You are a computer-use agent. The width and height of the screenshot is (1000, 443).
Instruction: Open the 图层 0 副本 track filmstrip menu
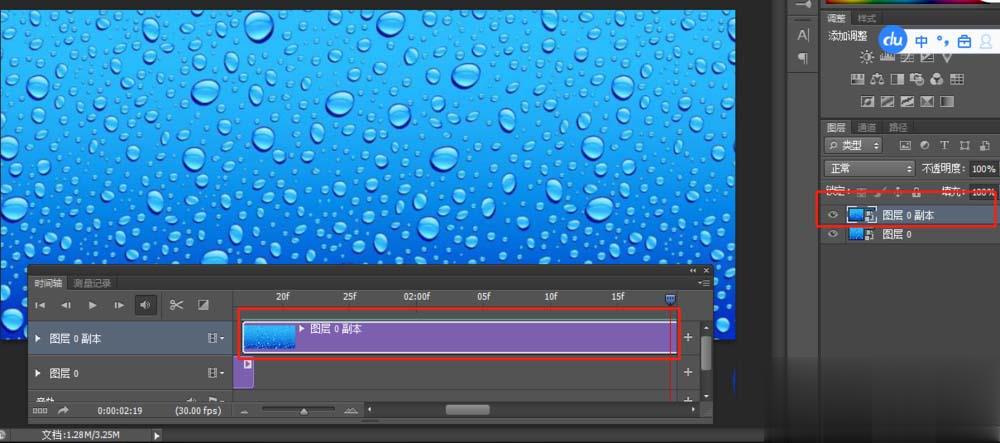216,338
